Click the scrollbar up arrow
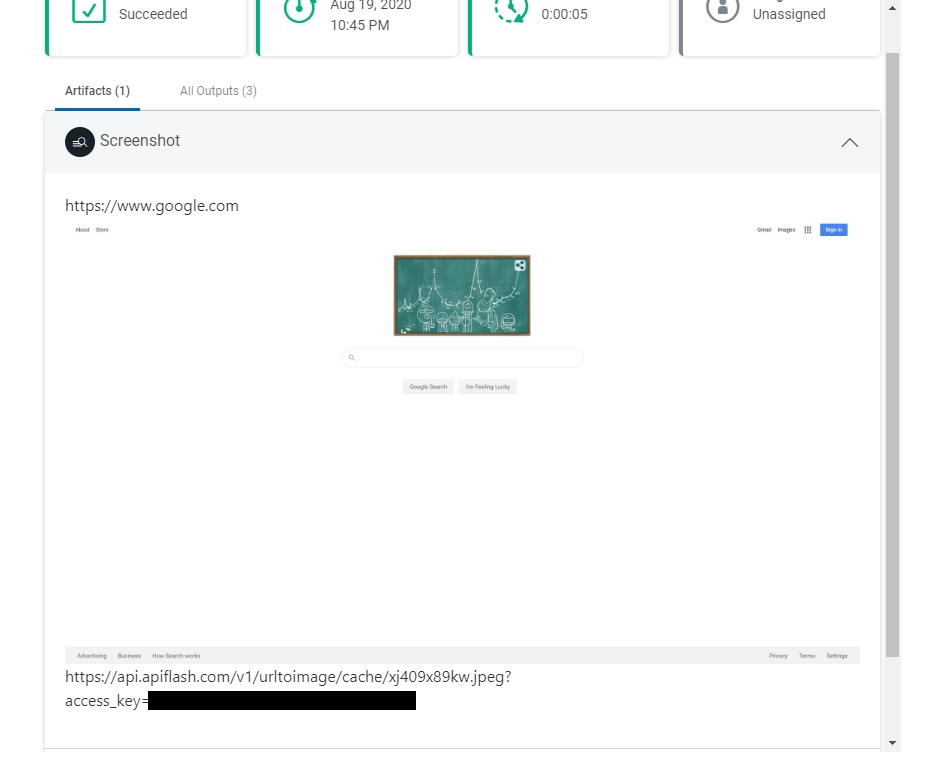 tap(892, 8)
